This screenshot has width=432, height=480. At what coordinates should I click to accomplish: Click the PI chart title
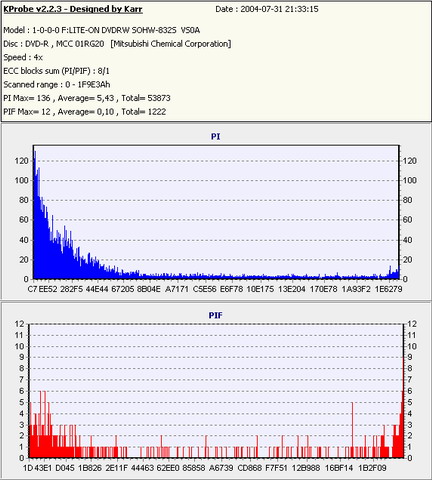[216, 136]
